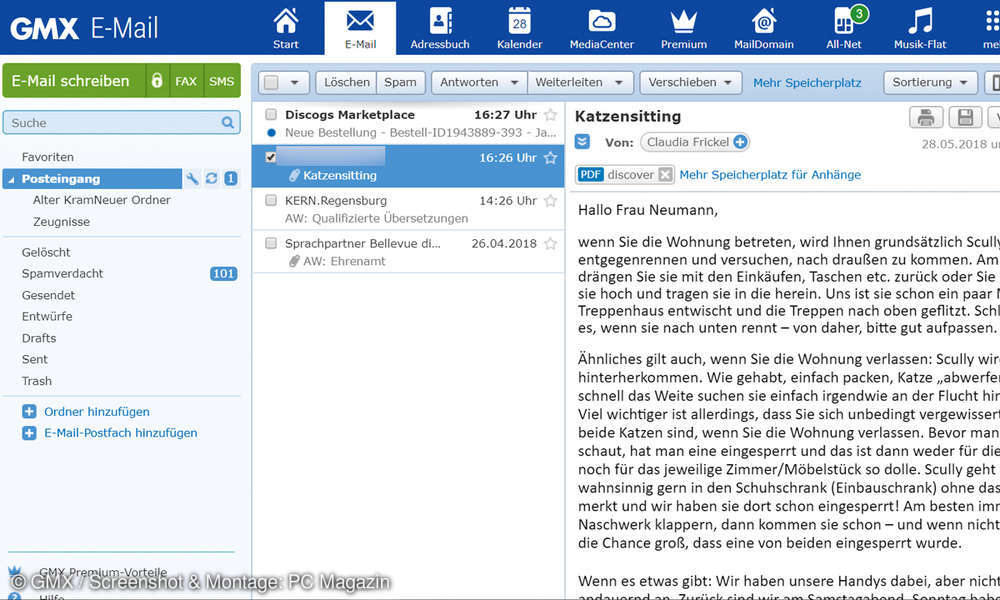
Task: Click the search magnifier icon
Action: coord(228,122)
